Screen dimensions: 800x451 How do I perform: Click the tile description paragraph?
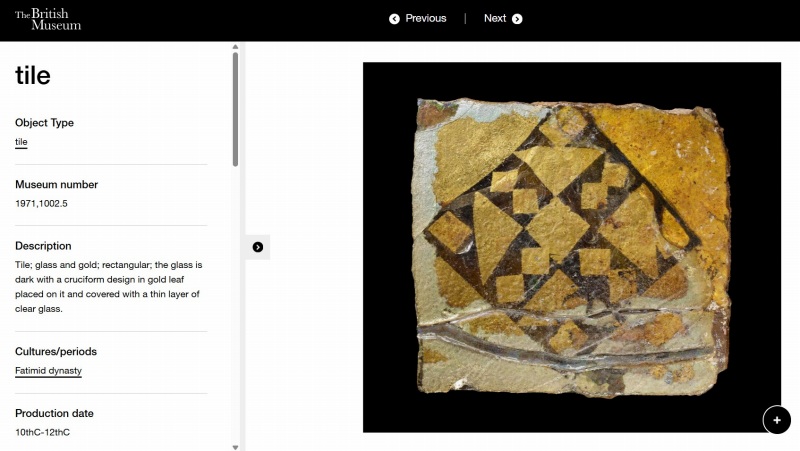(108, 287)
